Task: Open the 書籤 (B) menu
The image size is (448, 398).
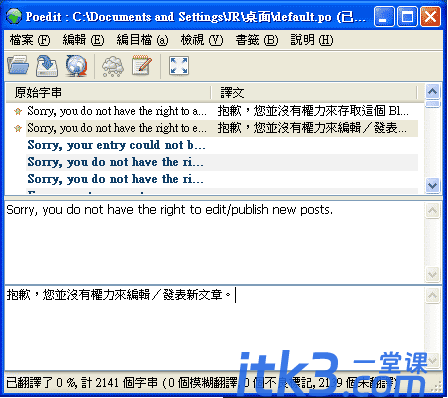Action: pyautogui.click(x=257, y=40)
